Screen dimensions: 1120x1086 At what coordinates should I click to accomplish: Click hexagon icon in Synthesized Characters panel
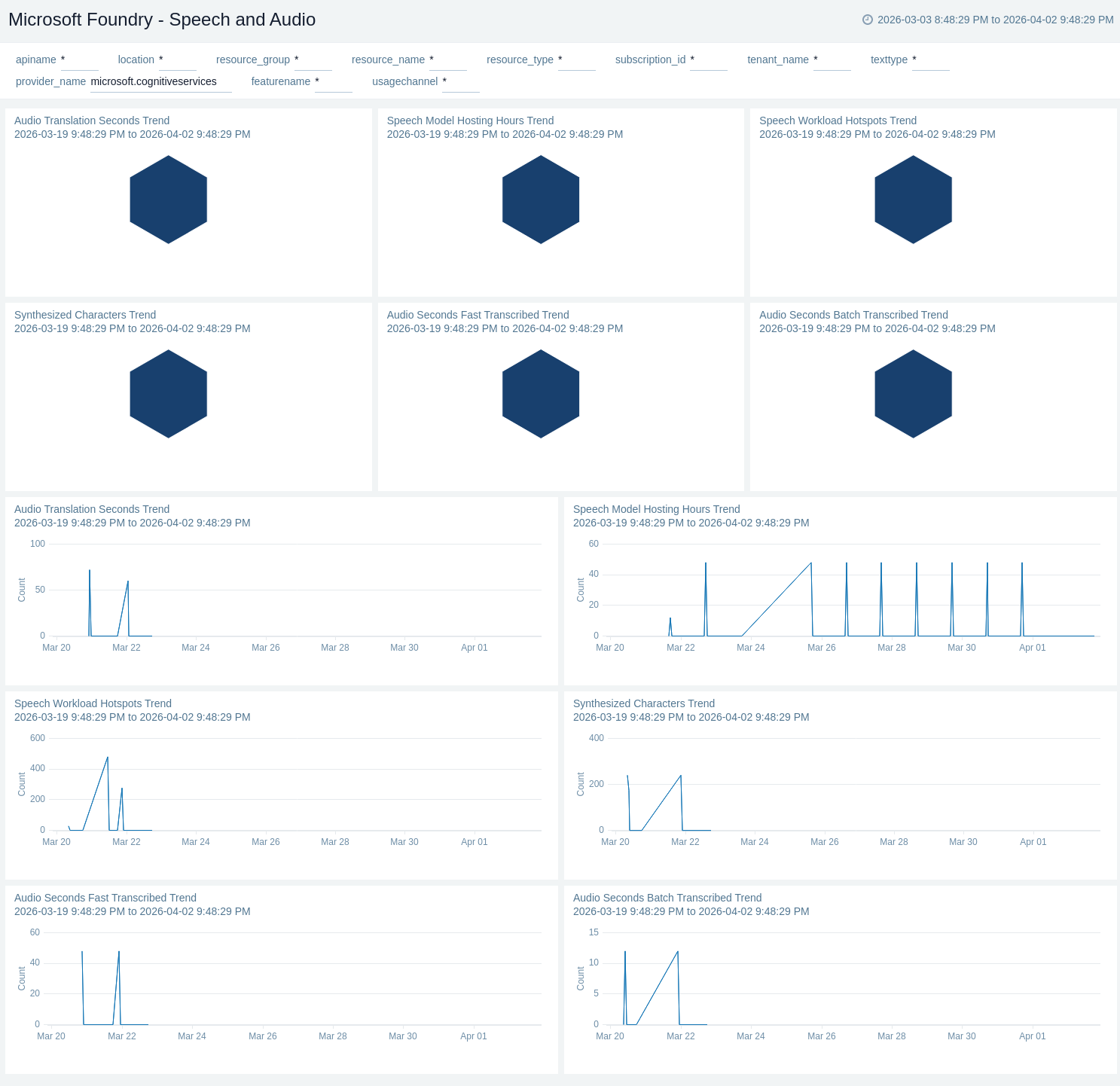pyautogui.click(x=168, y=394)
